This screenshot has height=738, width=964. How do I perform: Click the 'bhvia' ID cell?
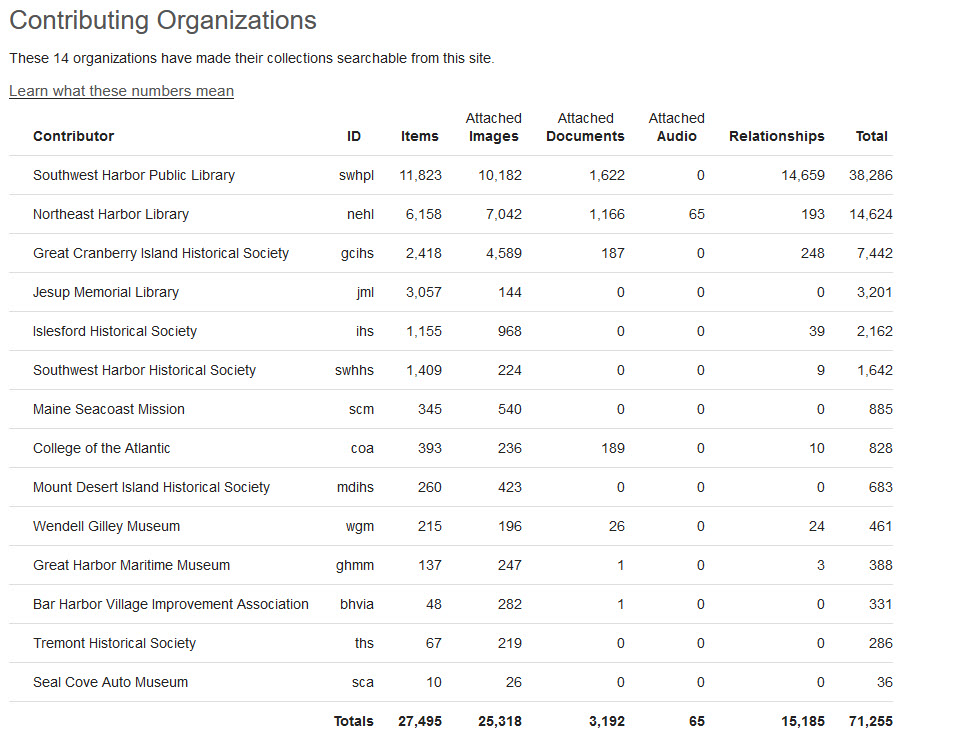point(357,604)
